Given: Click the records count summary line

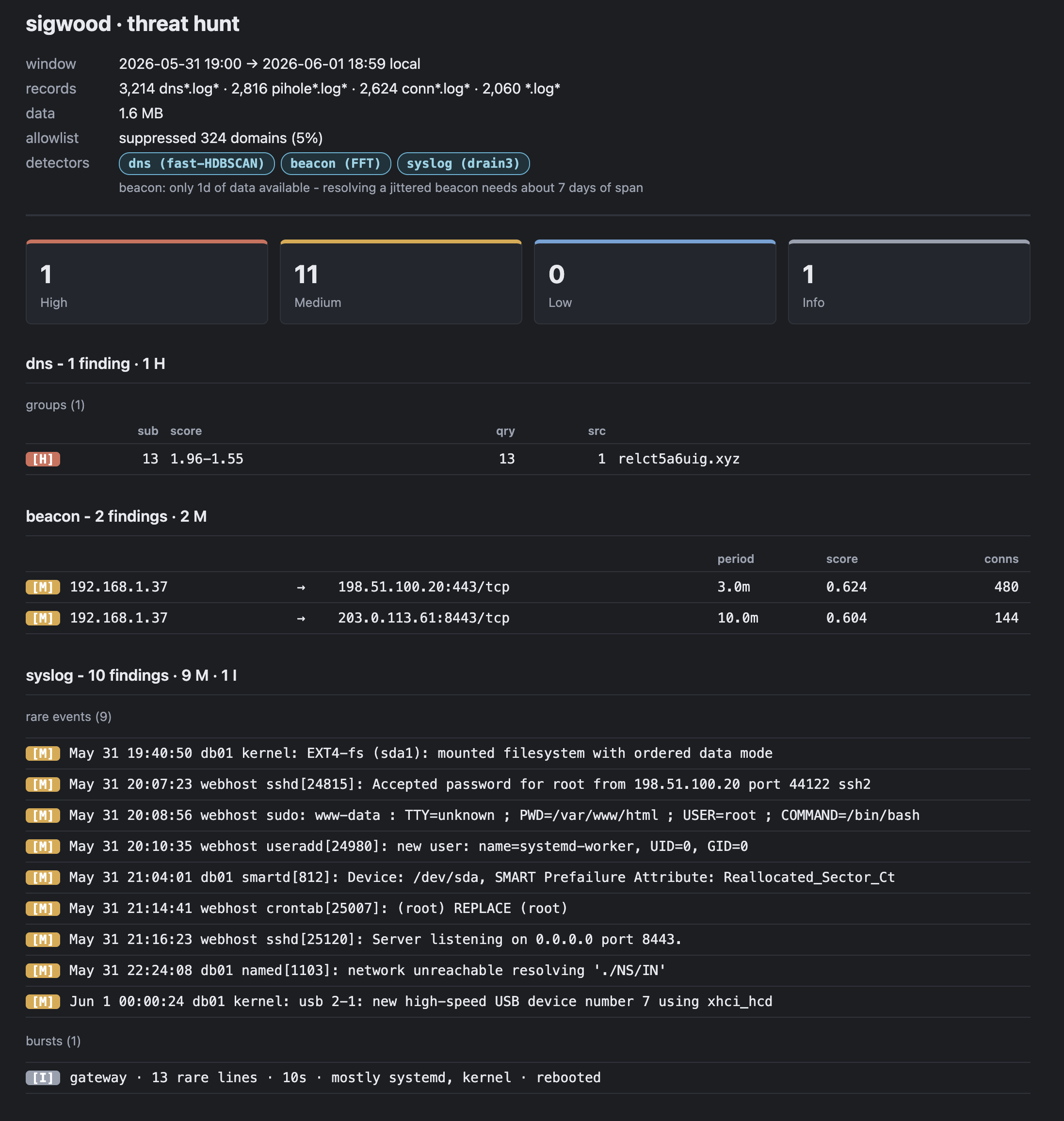Looking at the screenshot, I should 339,88.
